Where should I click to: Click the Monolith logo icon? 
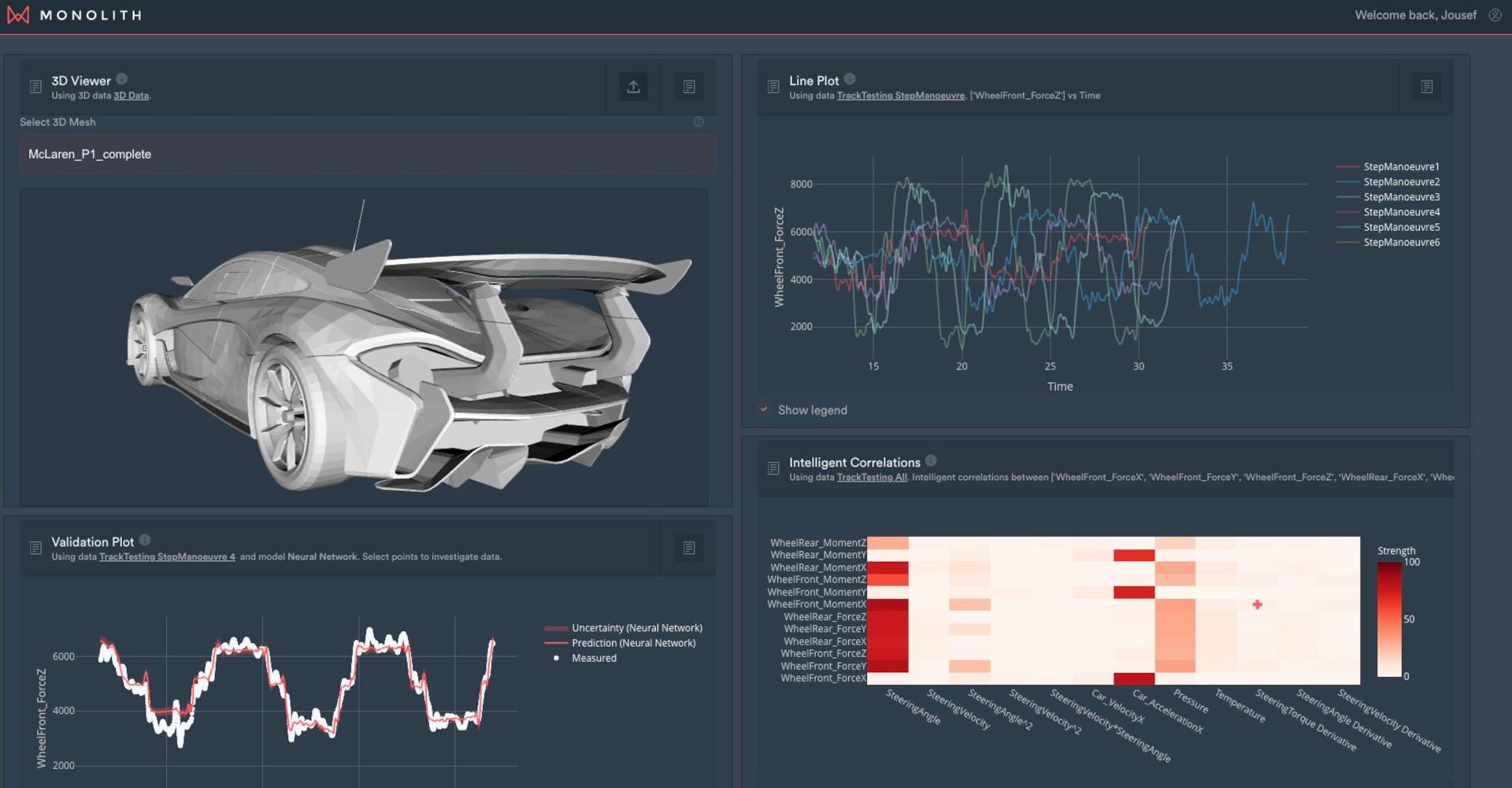(18, 15)
